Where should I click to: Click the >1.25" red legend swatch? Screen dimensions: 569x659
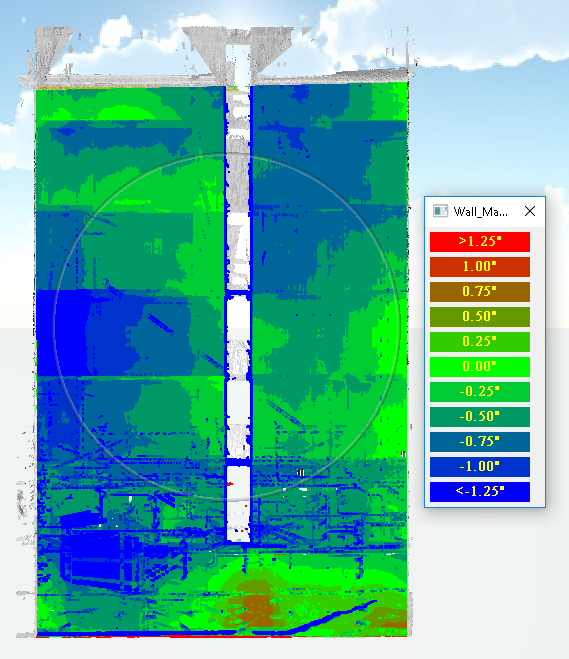click(479, 242)
